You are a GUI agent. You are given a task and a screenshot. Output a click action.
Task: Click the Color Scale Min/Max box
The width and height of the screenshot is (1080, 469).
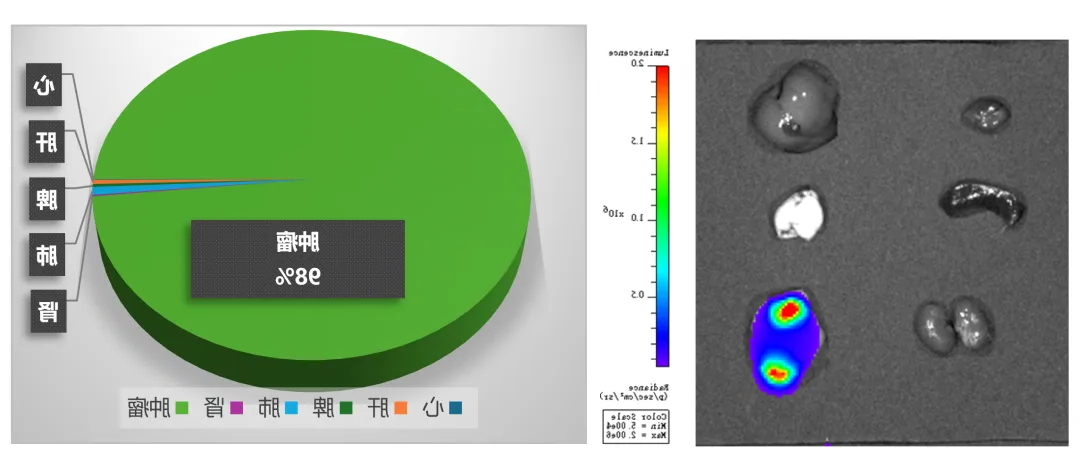[636, 426]
